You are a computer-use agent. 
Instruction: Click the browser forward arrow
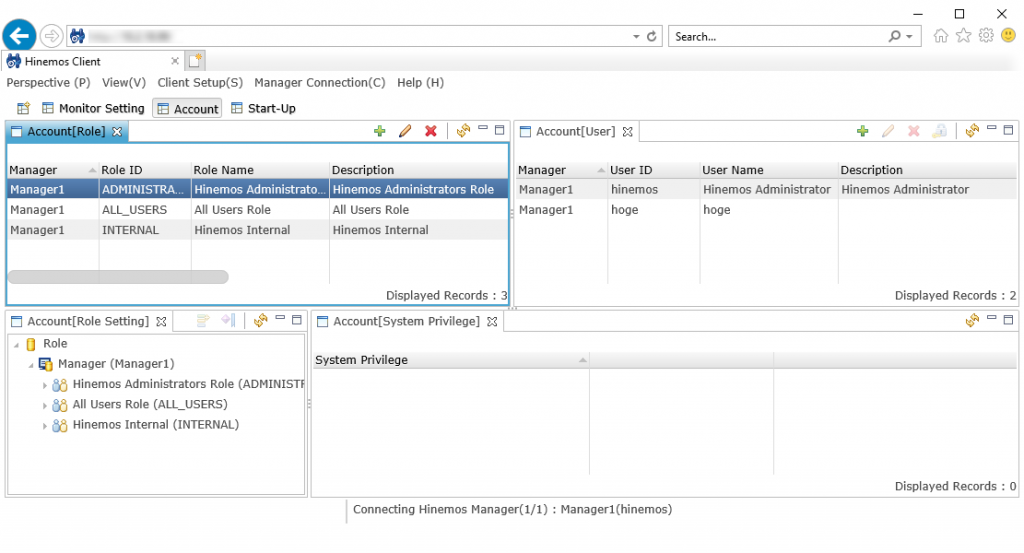click(x=51, y=36)
